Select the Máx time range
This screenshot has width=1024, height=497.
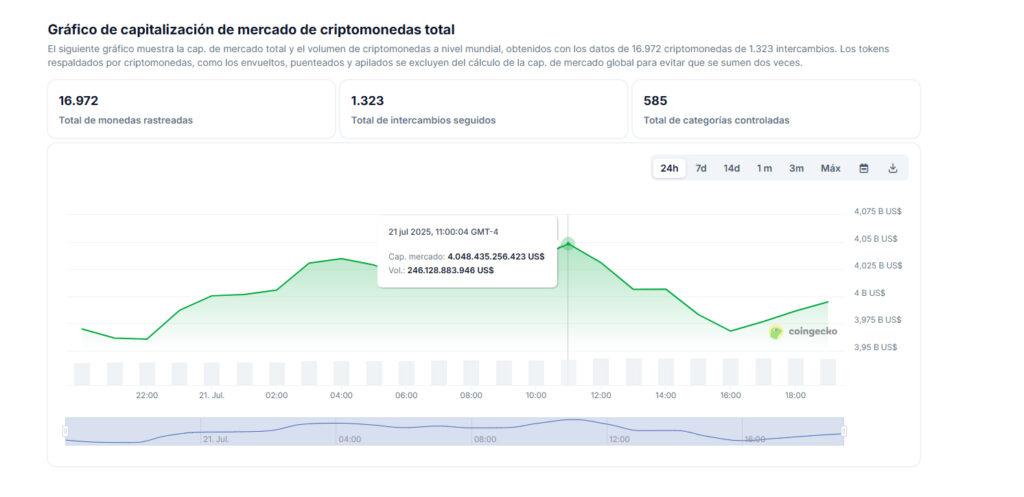pos(830,168)
